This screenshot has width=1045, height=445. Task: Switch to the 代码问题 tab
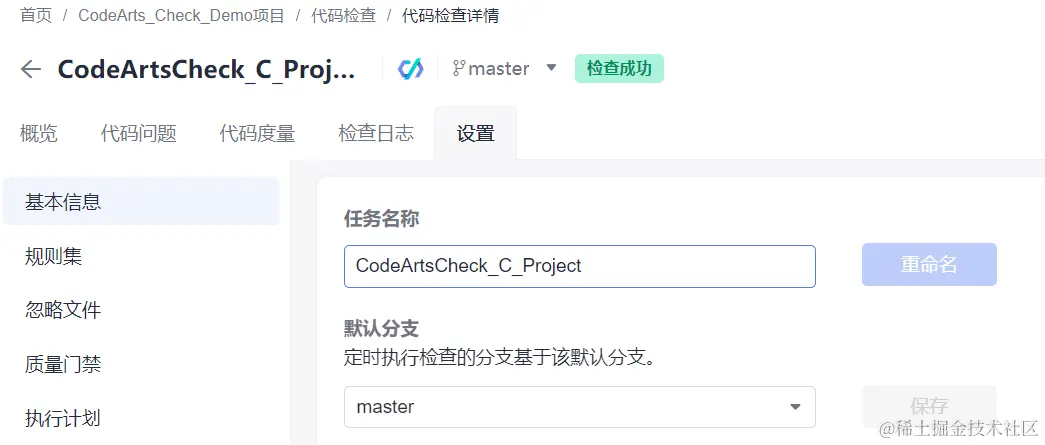[x=139, y=133]
